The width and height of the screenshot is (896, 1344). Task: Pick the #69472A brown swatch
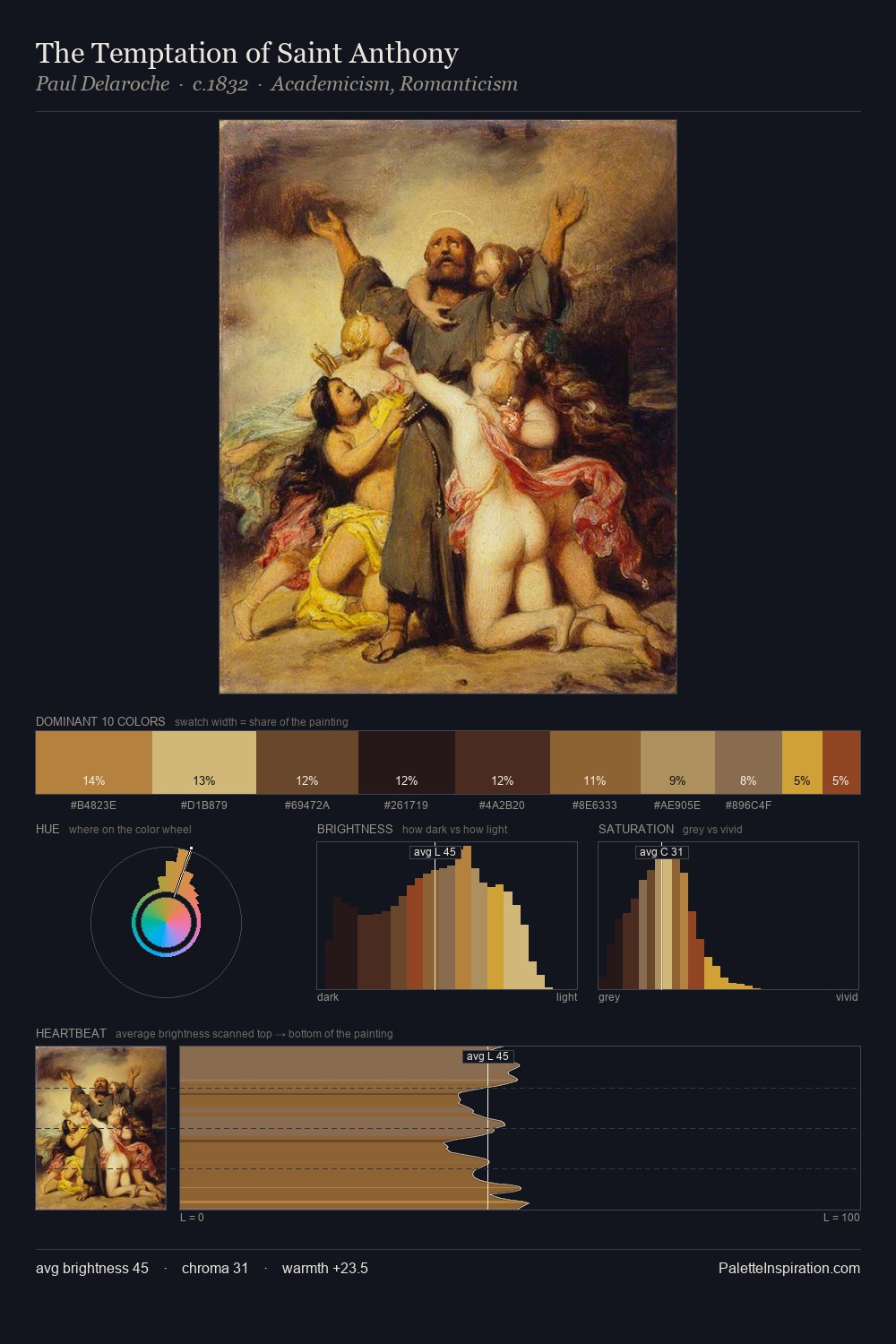point(307,762)
